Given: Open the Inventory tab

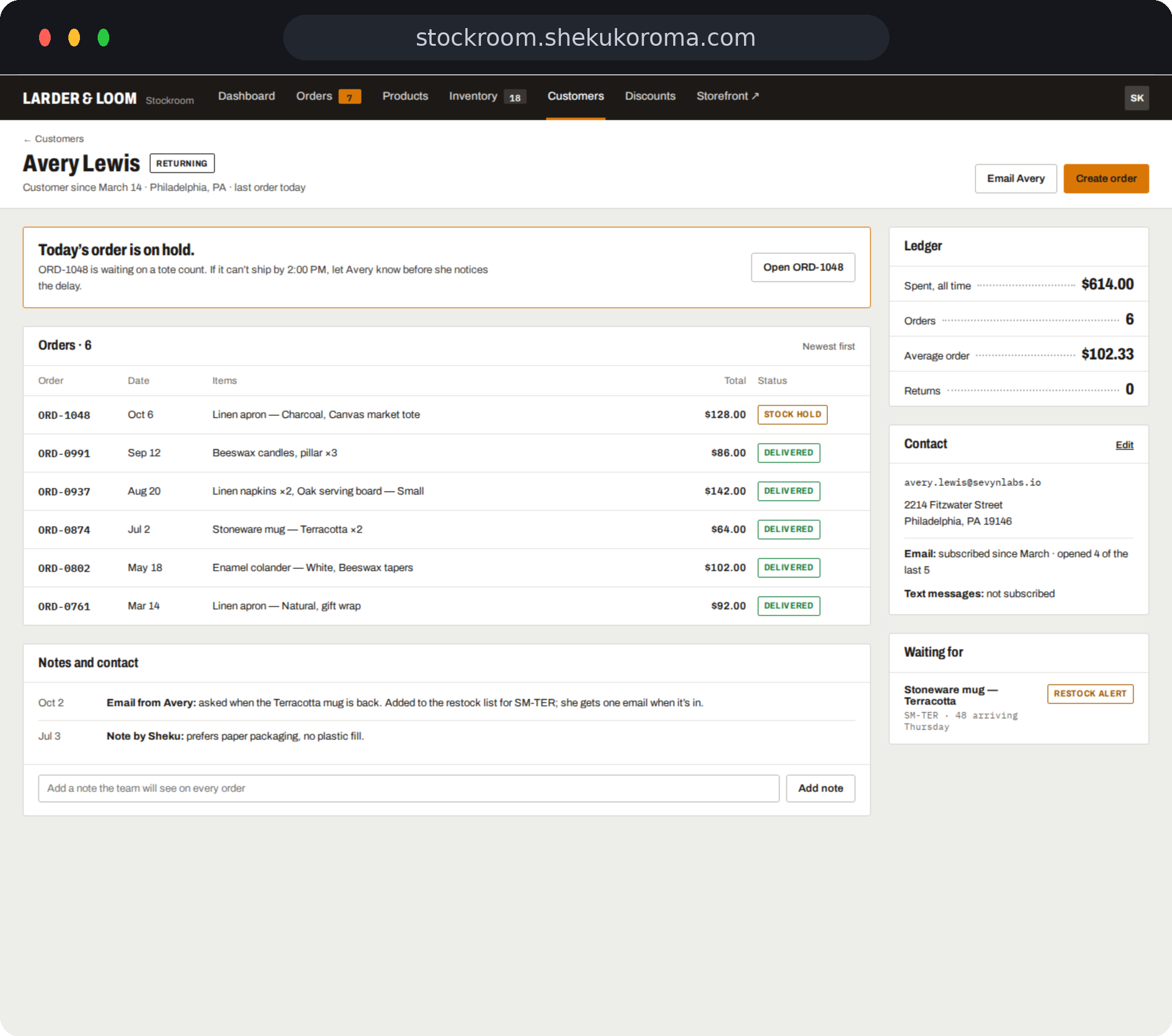Looking at the screenshot, I should point(487,96).
